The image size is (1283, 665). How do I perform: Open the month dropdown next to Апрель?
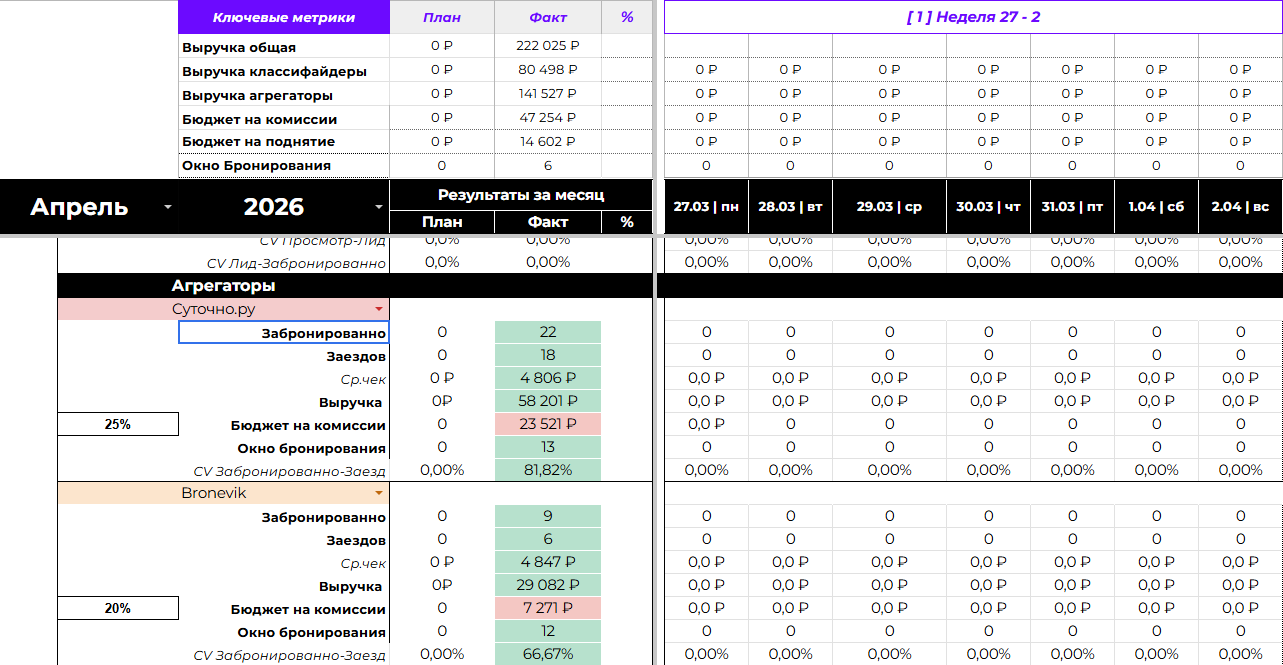click(x=167, y=207)
